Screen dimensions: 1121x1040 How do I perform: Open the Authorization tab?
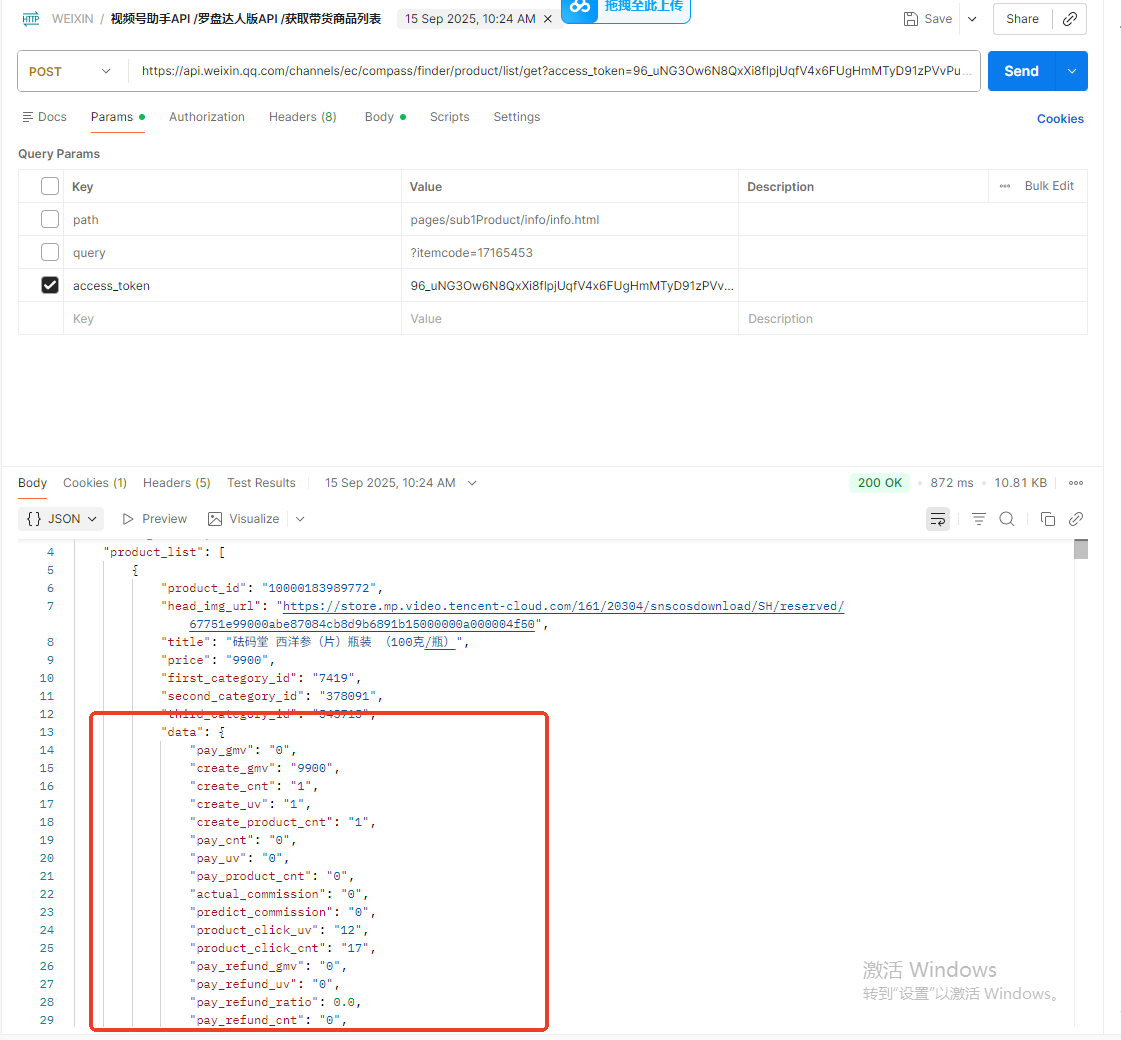click(207, 117)
